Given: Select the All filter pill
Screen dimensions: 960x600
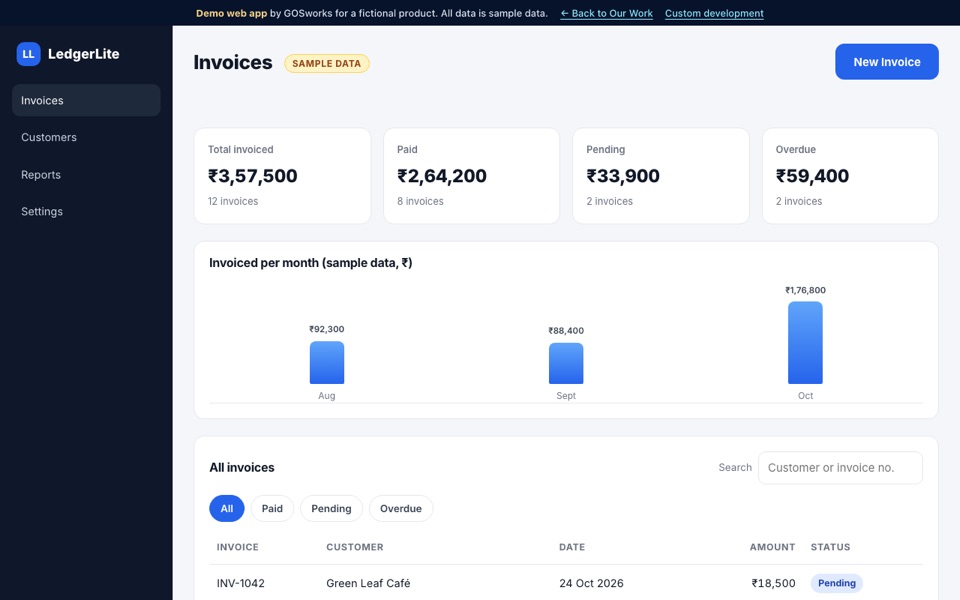Looking at the screenshot, I should [x=227, y=509].
